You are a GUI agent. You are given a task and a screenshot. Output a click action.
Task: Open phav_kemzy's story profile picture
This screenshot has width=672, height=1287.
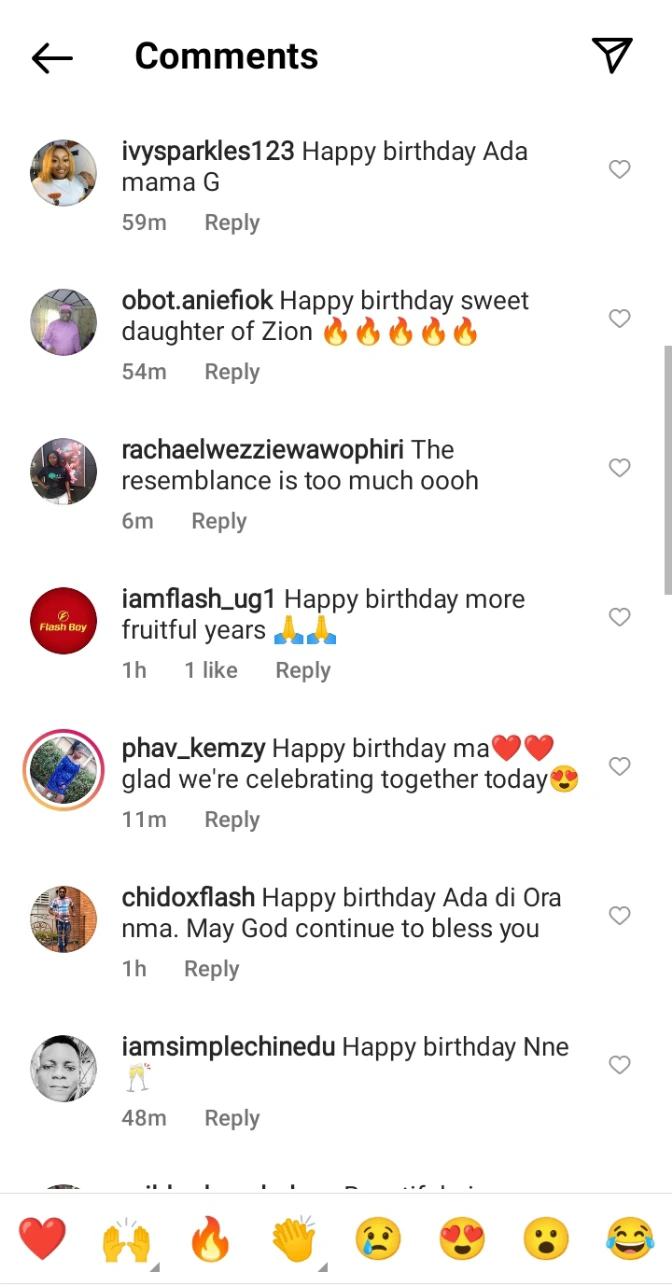point(64,769)
